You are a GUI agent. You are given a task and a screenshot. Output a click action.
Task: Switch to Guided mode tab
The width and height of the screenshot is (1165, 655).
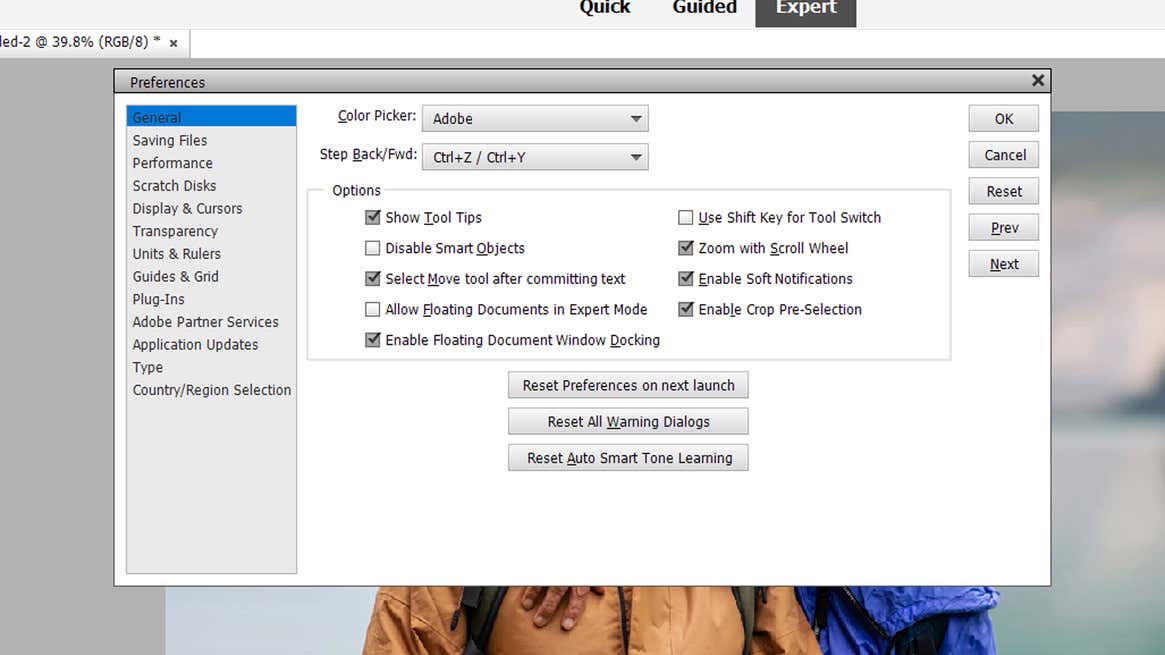click(704, 8)
